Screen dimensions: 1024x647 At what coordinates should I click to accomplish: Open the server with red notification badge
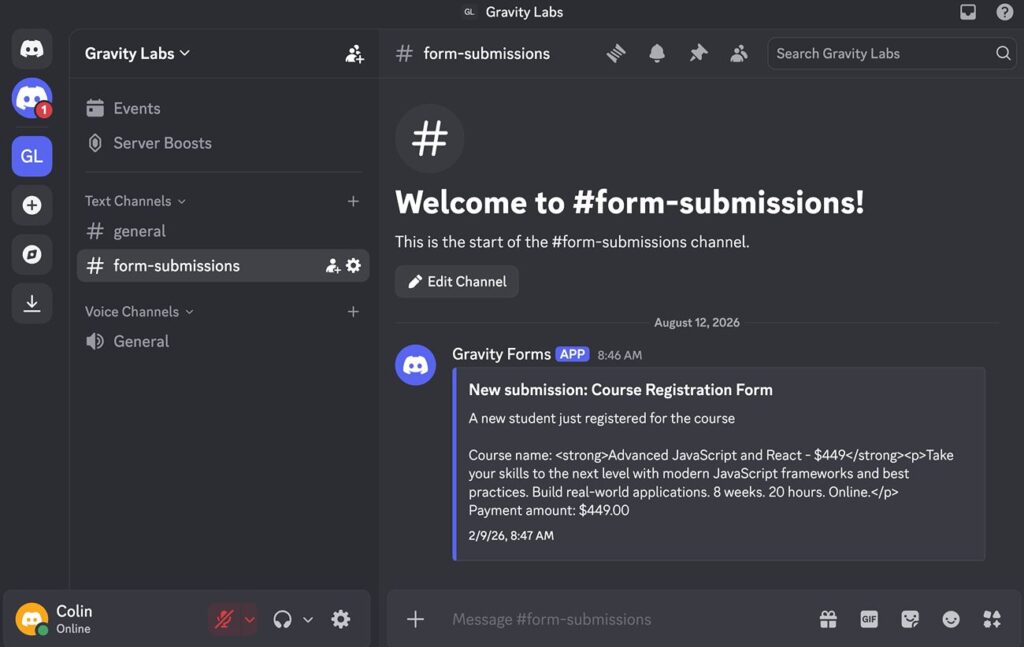coord(31,99)
